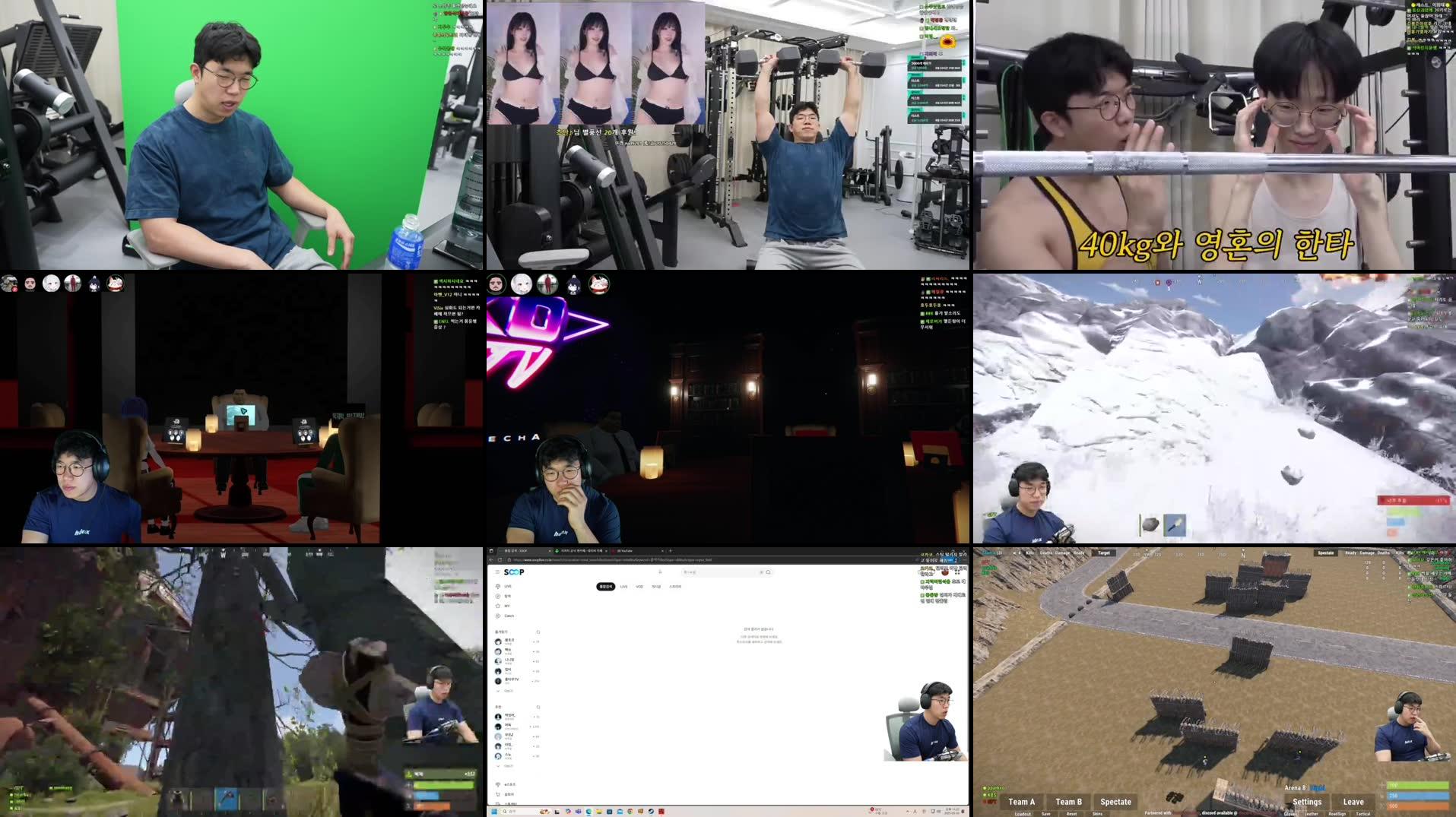Viewport: 1456px width, 817px height.
Task: Open the Loadout option under Team A
Action: click(1023, 814)
